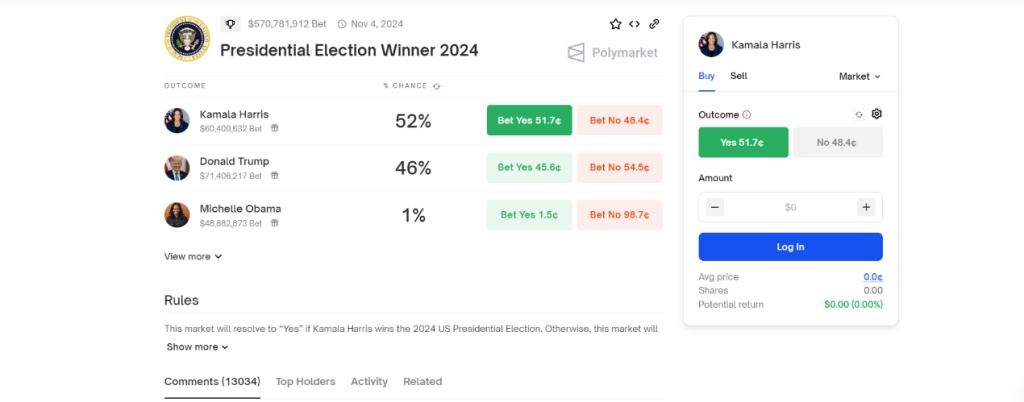The height and width of the screenshot is (402, 1024).
Task: Open the Market order type dropdown
Action: point(859,76)
